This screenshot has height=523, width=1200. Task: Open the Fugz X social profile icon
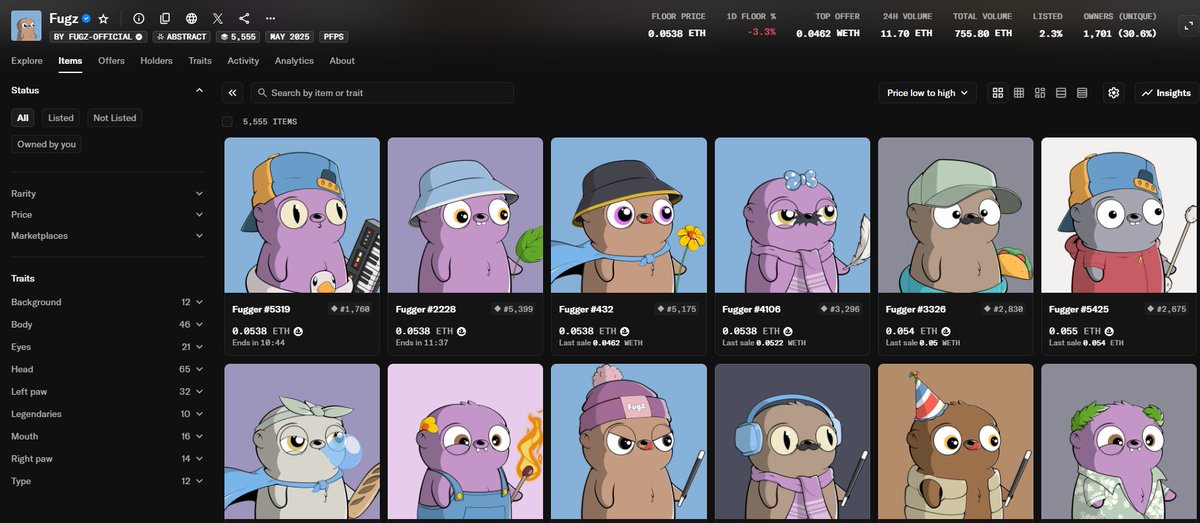pyautogui.click(x=218, y=18)
